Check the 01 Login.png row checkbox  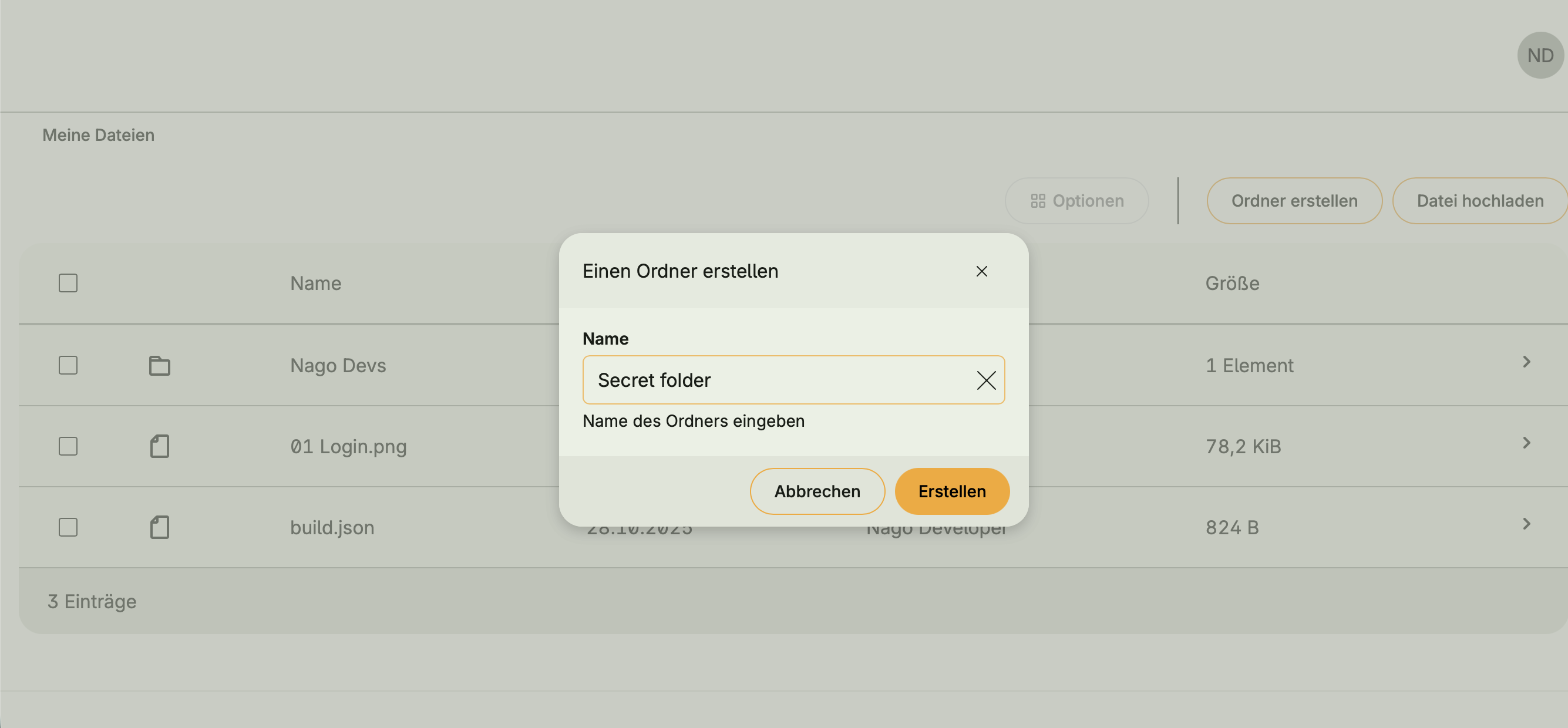pos(68,446)
